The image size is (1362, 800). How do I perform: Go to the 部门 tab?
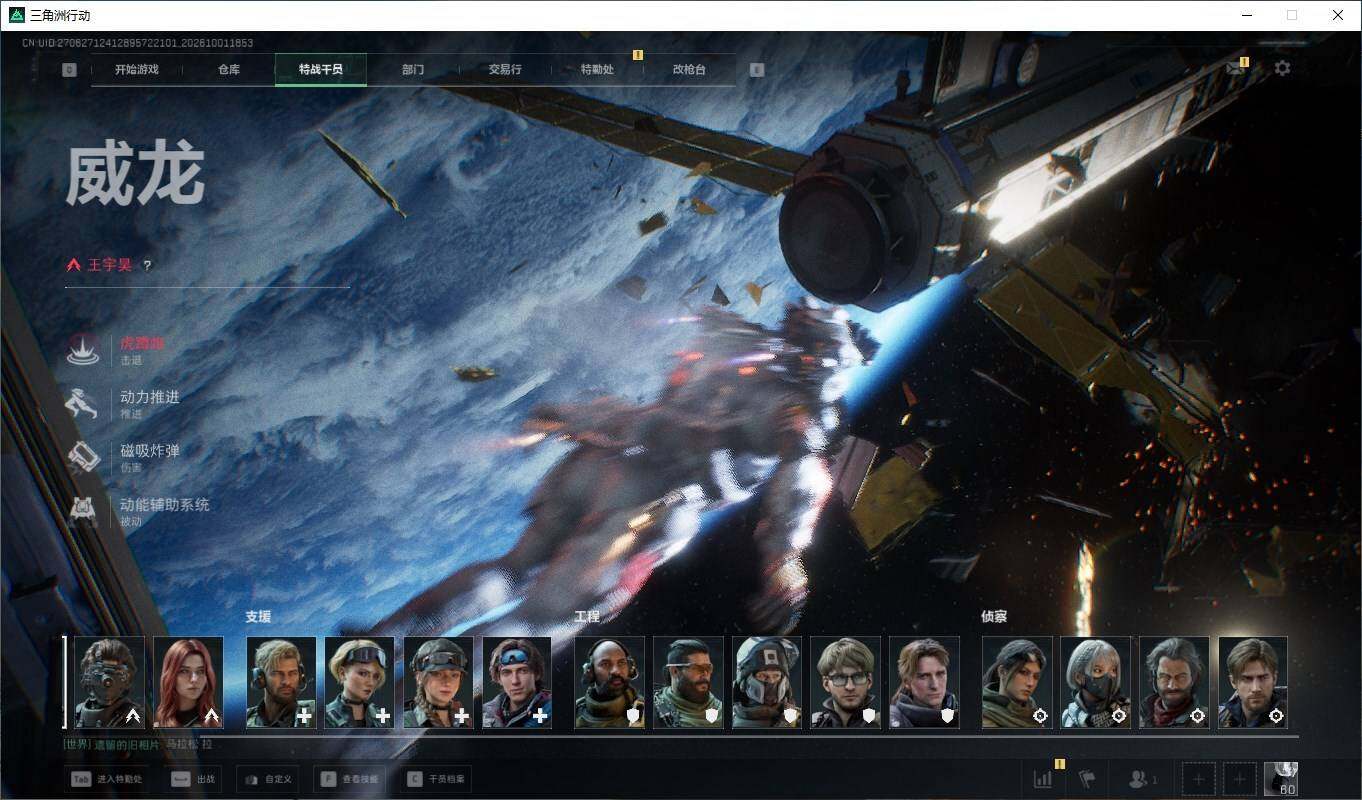tap(413, 70)
